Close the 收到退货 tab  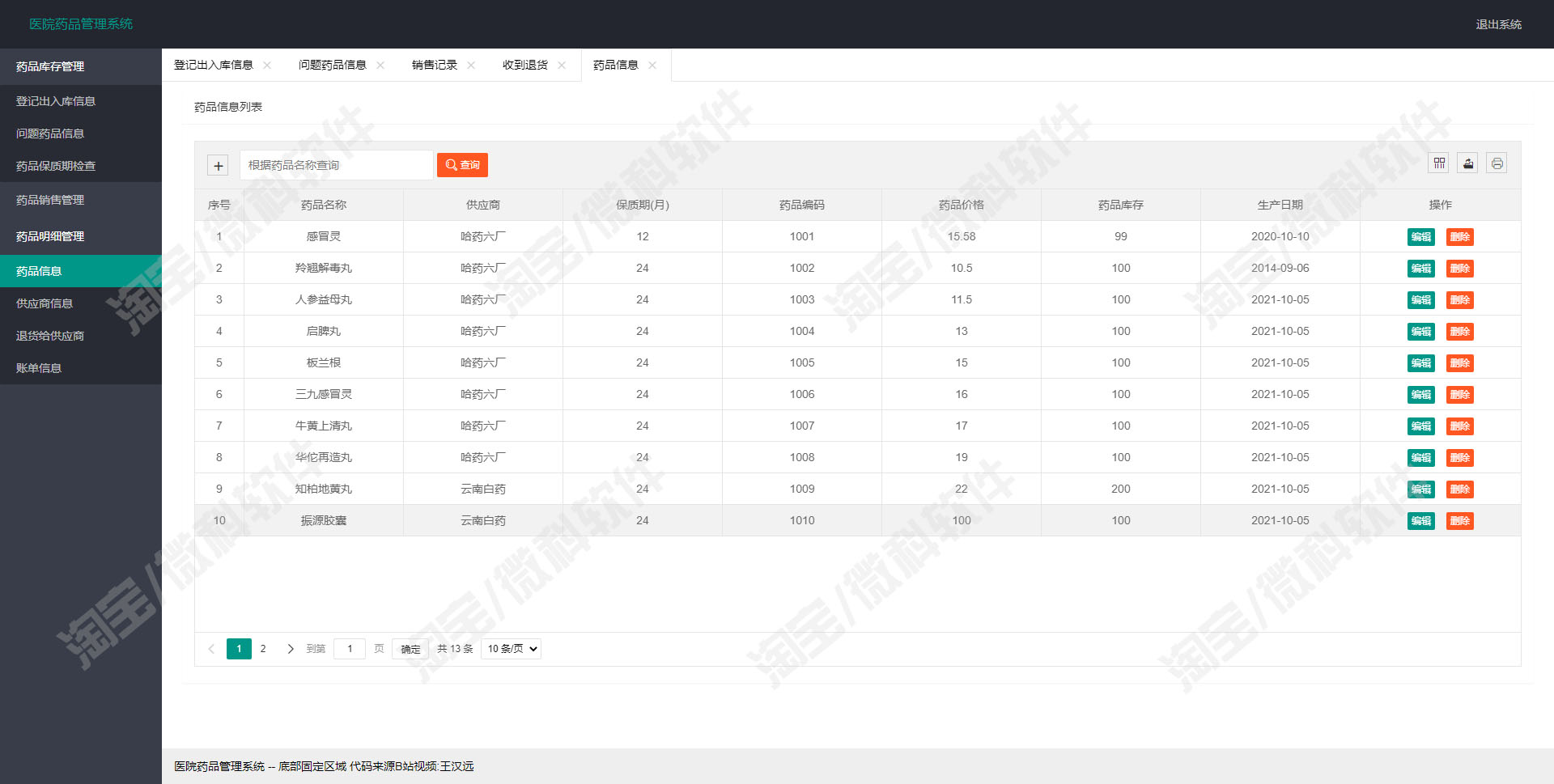click(x=562, y=65)
